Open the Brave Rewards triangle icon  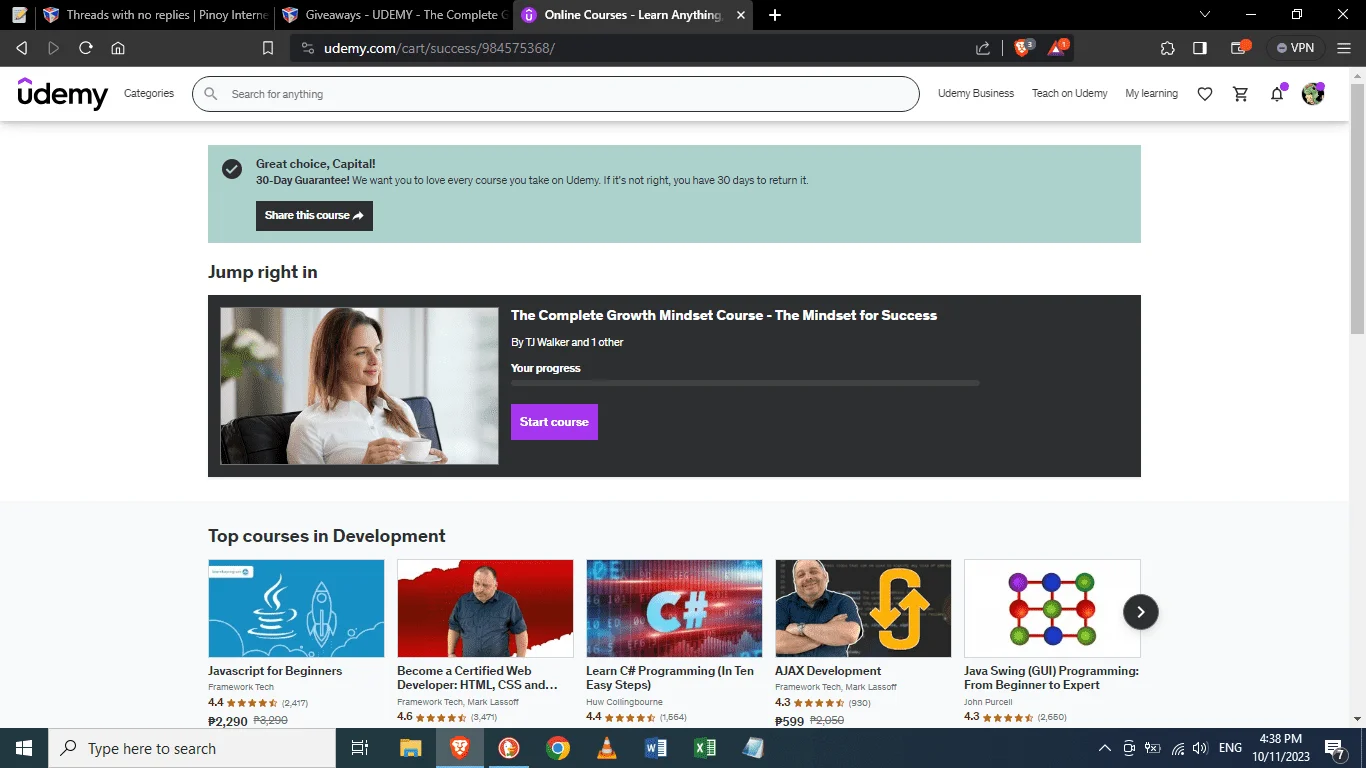[1058, 47]
